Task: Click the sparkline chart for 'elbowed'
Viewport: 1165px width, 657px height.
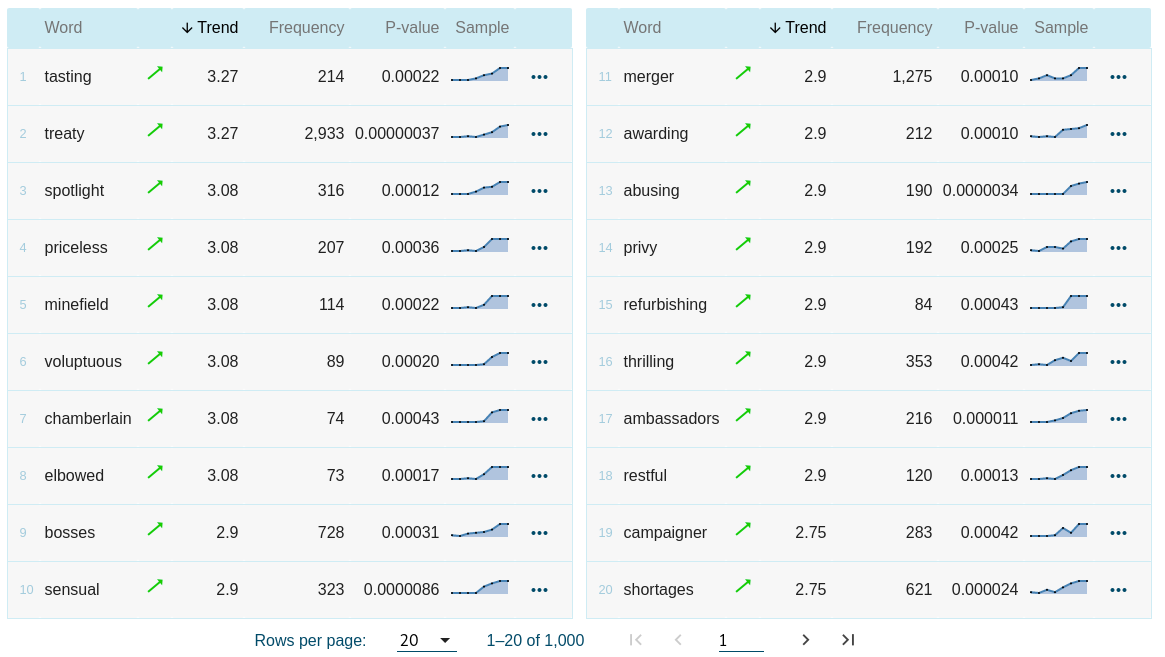Action: click(x=479, y=475)
